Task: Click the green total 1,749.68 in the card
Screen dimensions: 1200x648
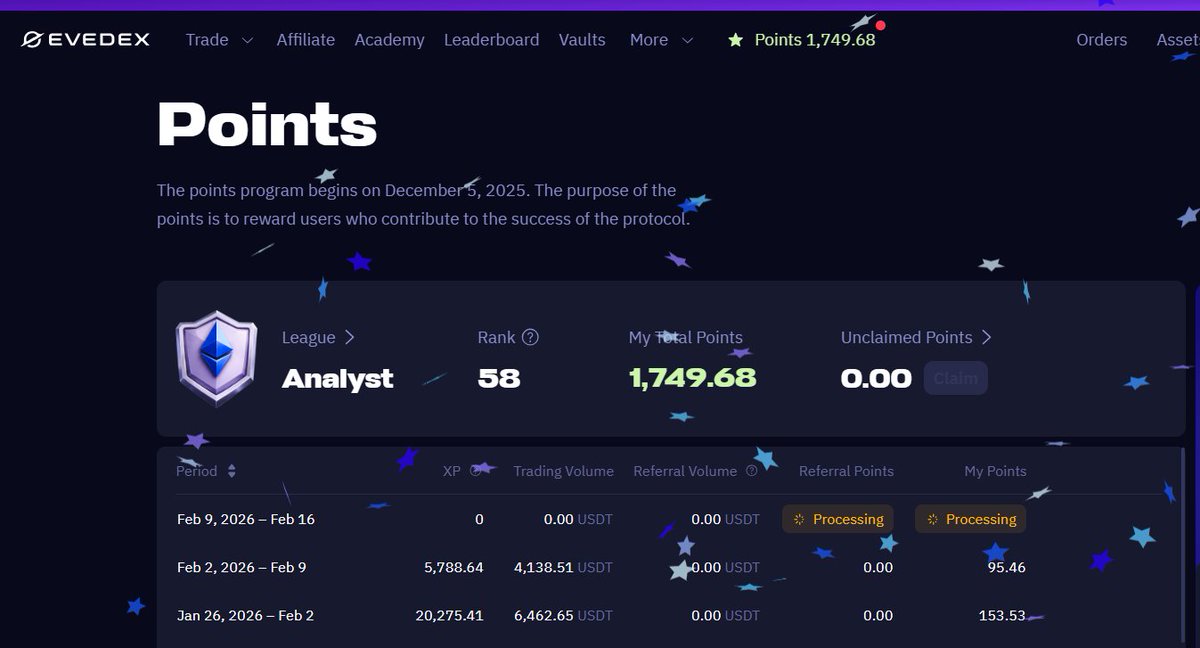Action: (692, 378)
